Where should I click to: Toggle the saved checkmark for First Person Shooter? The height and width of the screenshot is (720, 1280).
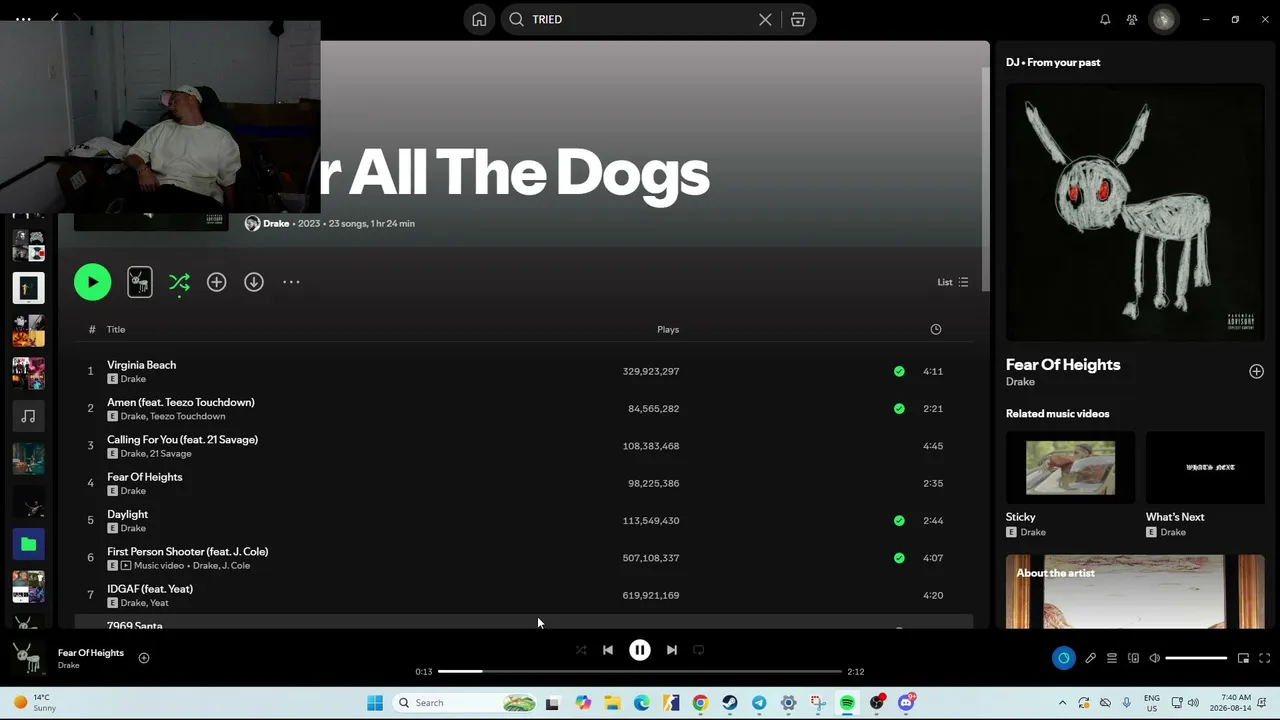pyautogui.click(x=899, y=558)
